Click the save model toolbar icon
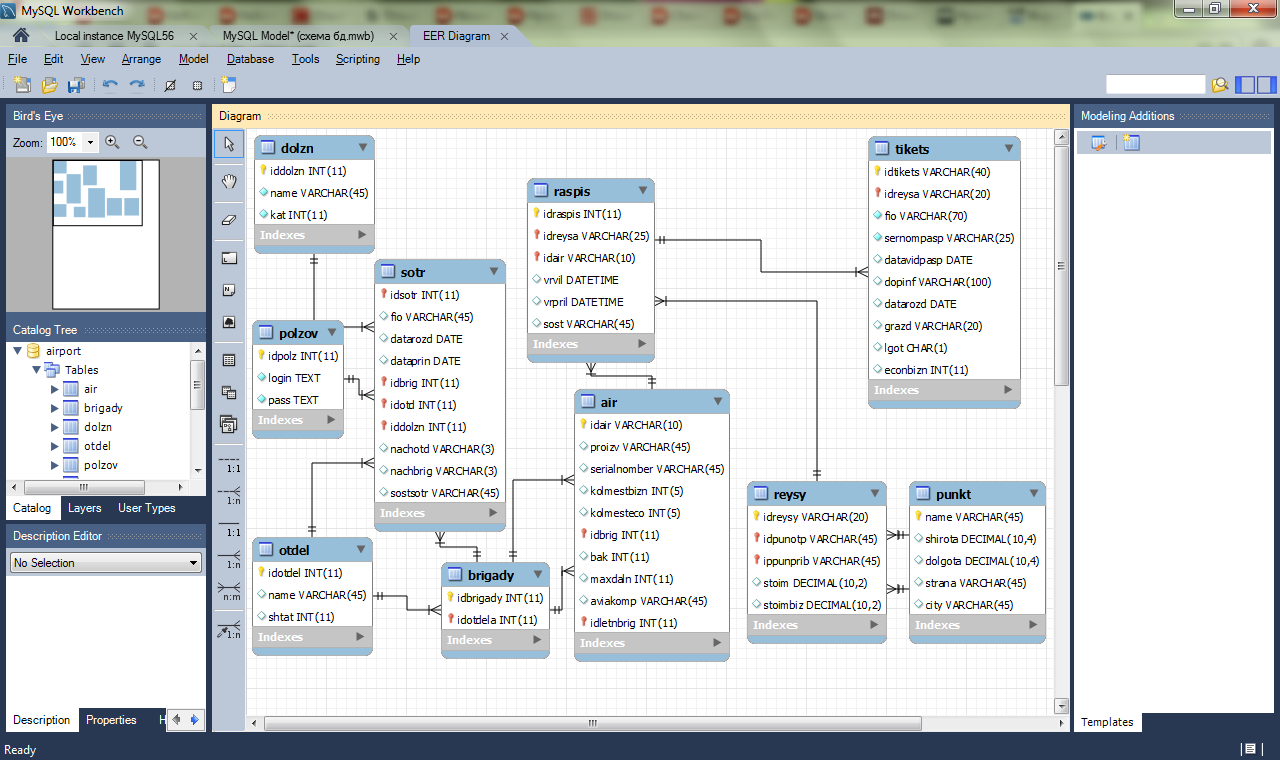This screenshot has height=760, width=1280. tap(75, 86)
